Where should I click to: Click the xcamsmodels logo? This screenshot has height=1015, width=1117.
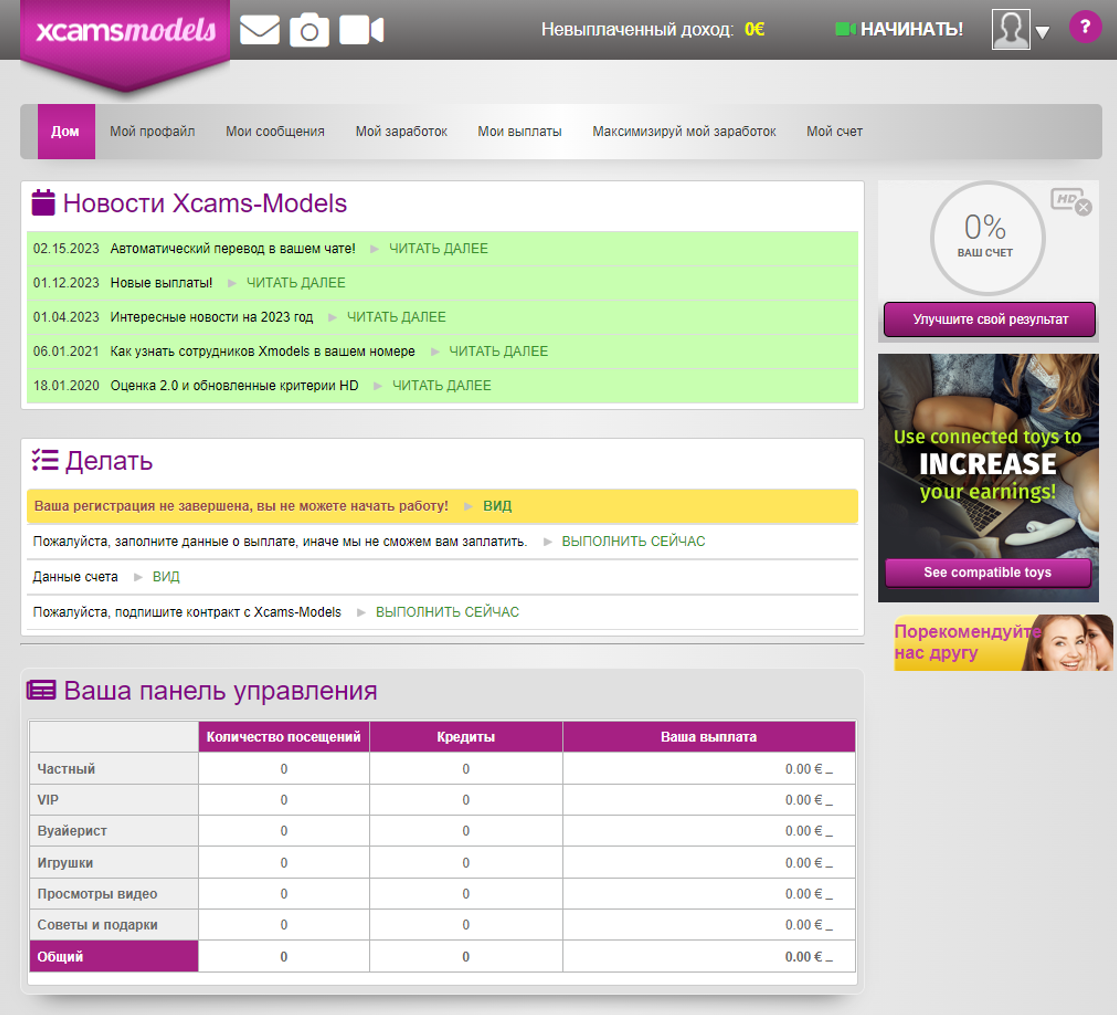pos(125,31)
